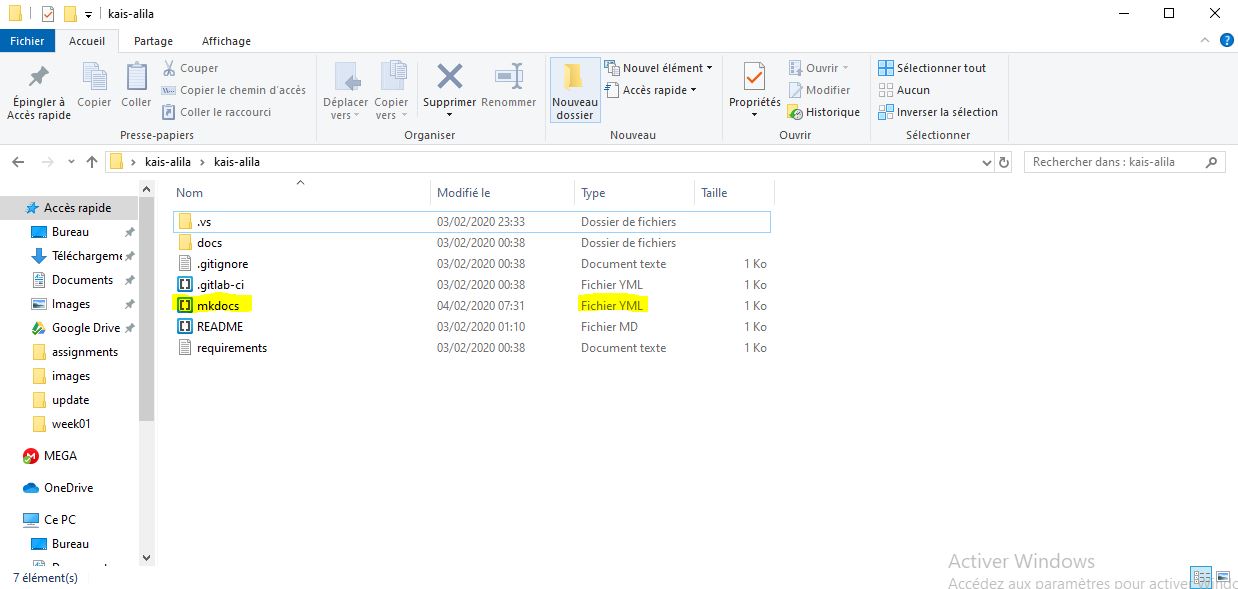This screenshot has height=589, width=1238.
Task: Click the navigation pane scrollbar
Action: coord(147,310)
